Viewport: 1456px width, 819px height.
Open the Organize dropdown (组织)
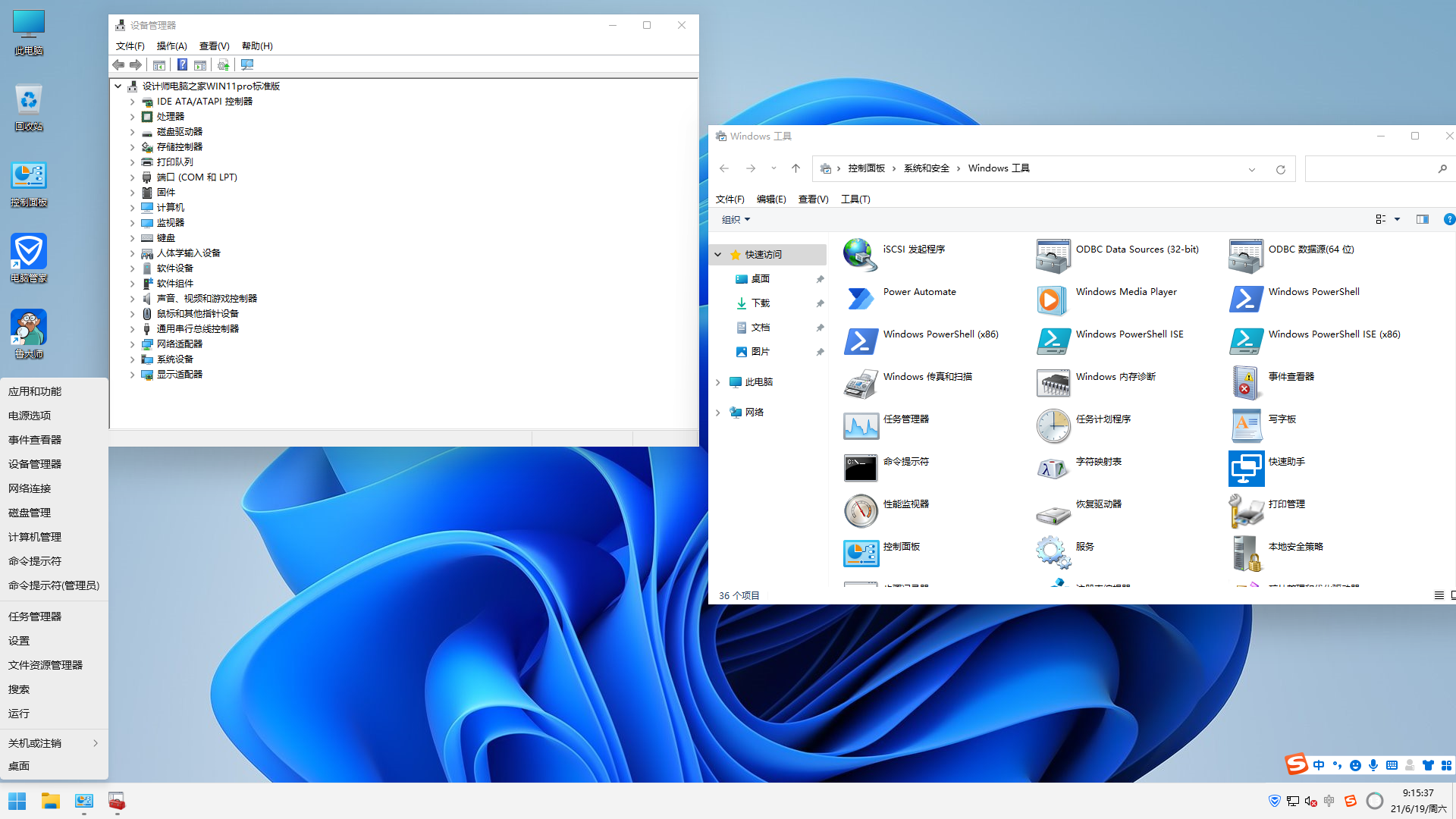click(736, 220)
